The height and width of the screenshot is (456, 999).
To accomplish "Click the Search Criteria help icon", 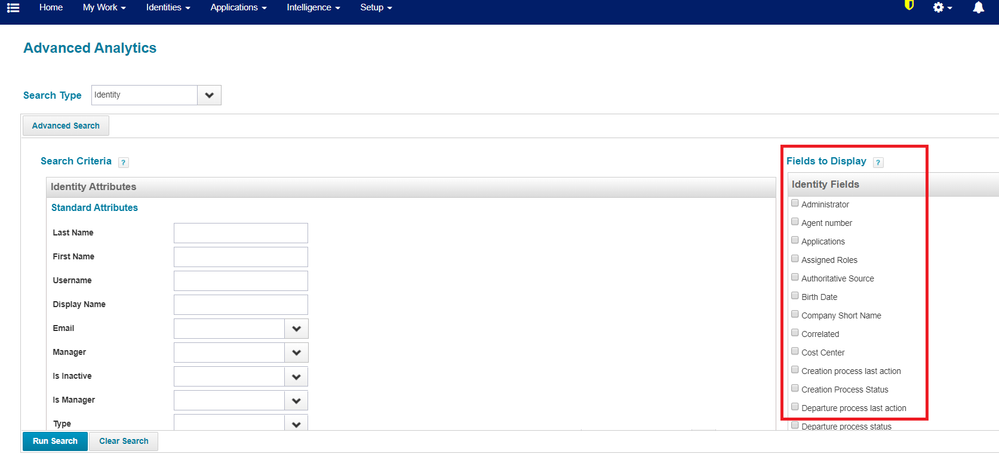I will (123, 162).
